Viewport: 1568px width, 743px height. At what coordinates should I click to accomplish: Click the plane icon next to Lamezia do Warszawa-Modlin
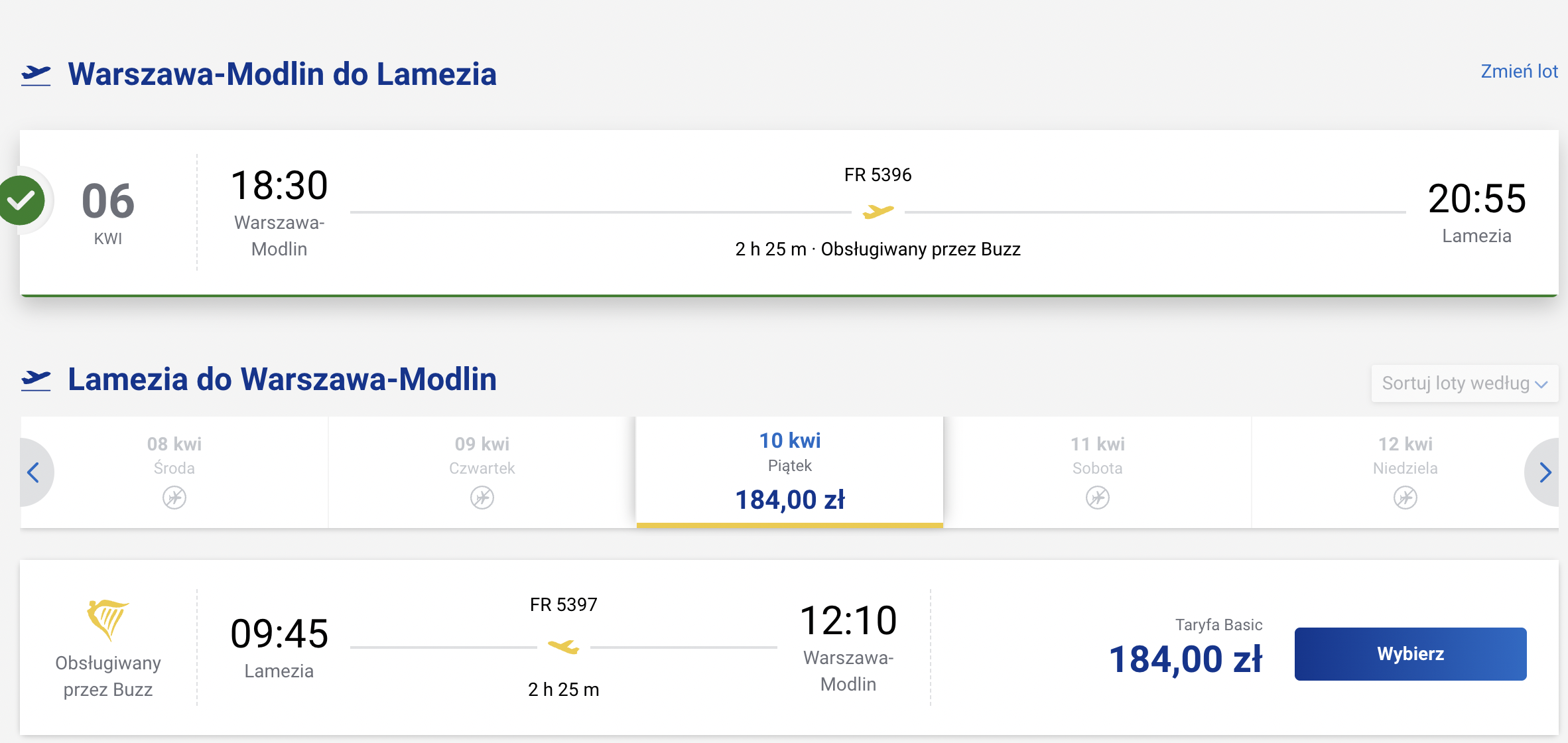pyautogui.click(x=36, y=380)
